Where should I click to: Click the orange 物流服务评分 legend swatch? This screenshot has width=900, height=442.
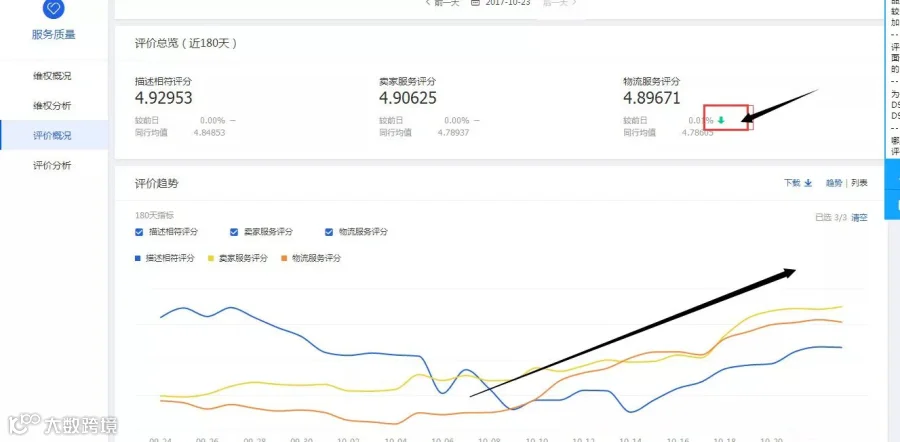284,258
